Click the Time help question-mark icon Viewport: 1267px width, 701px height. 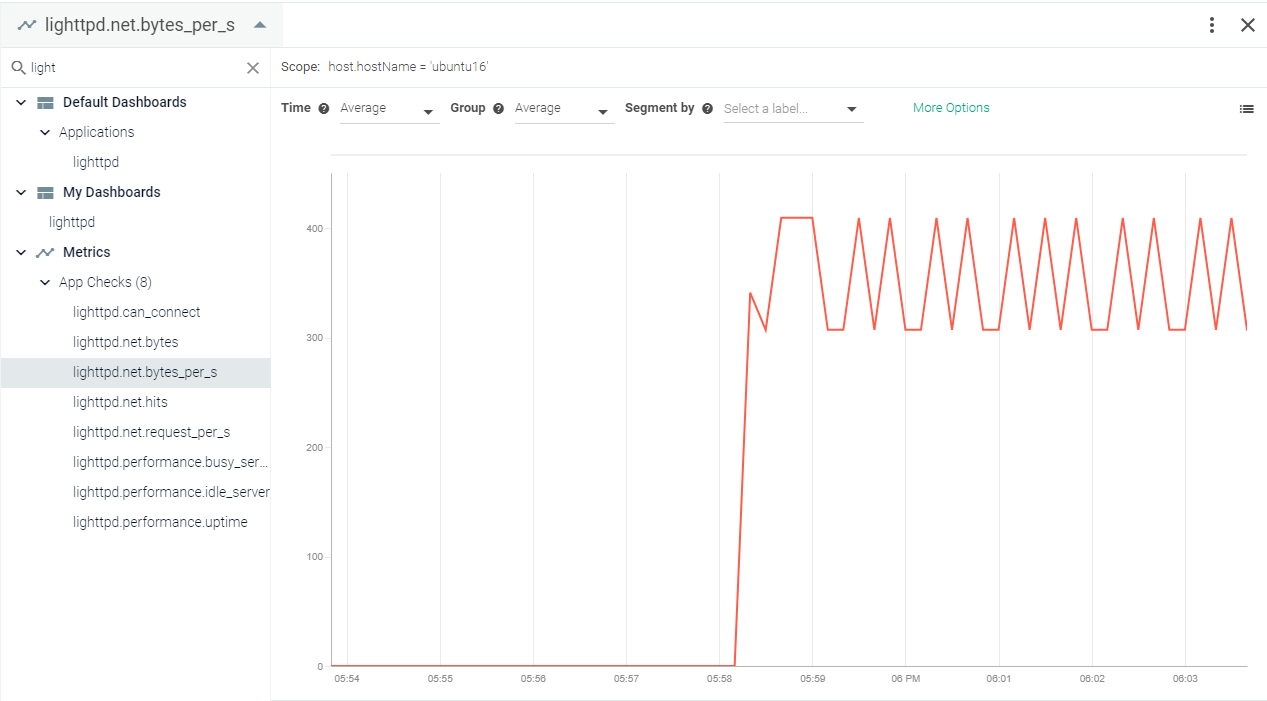tap(323, 108)
